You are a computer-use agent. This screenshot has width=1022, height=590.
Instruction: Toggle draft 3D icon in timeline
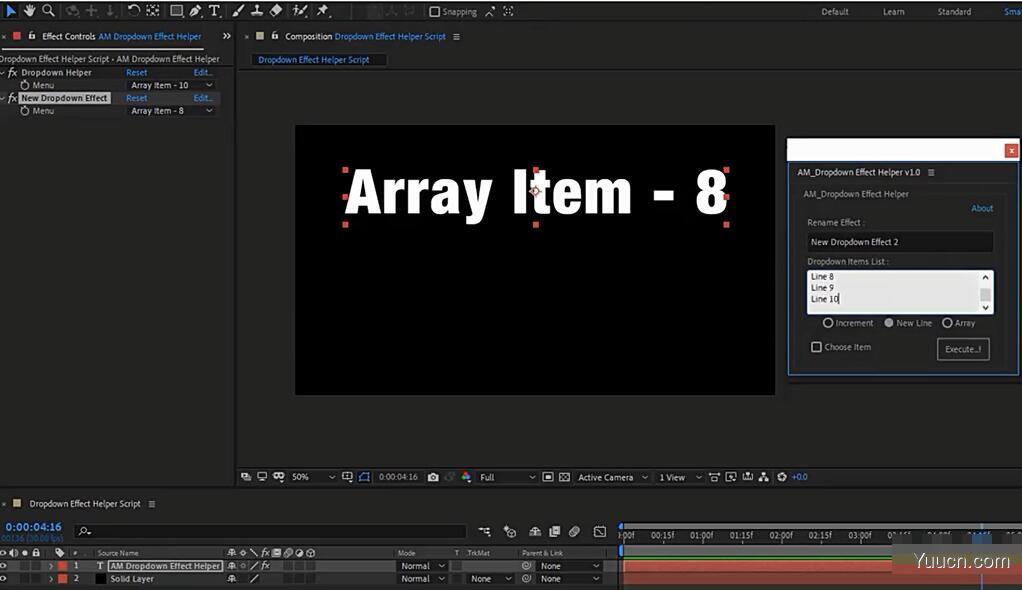click(510, 532)
